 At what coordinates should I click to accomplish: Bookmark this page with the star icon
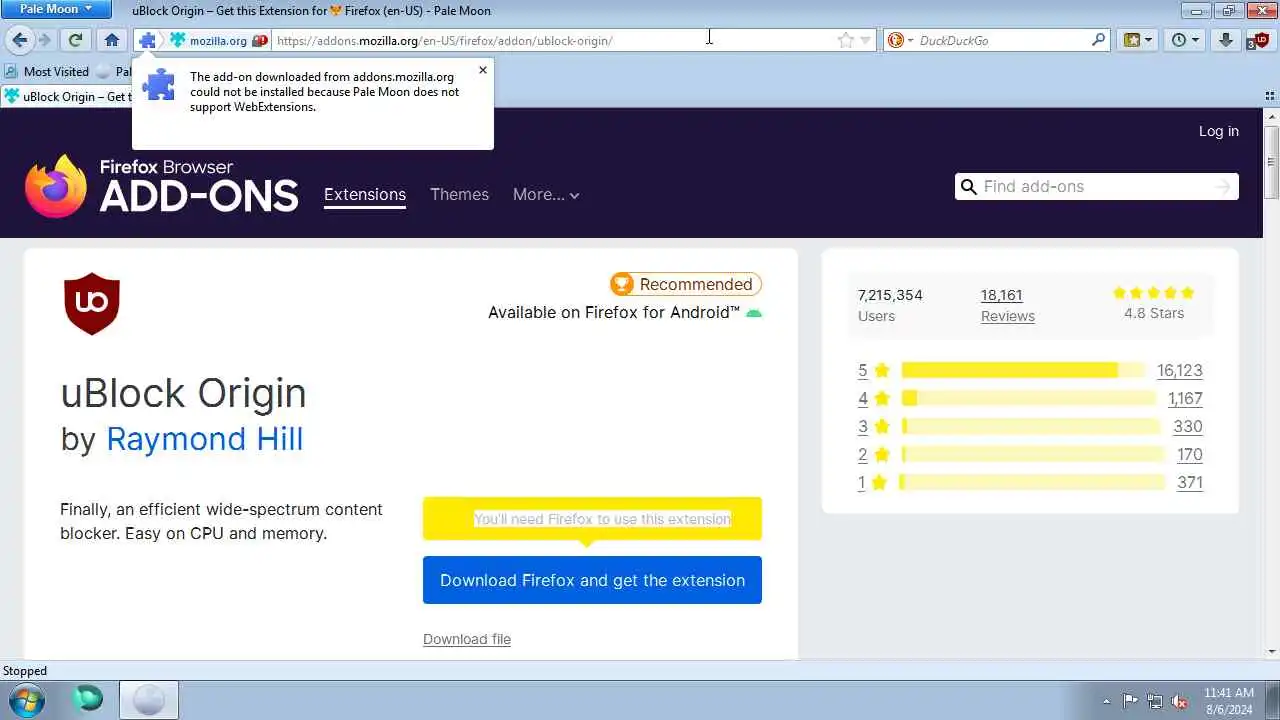coord(846,40)
